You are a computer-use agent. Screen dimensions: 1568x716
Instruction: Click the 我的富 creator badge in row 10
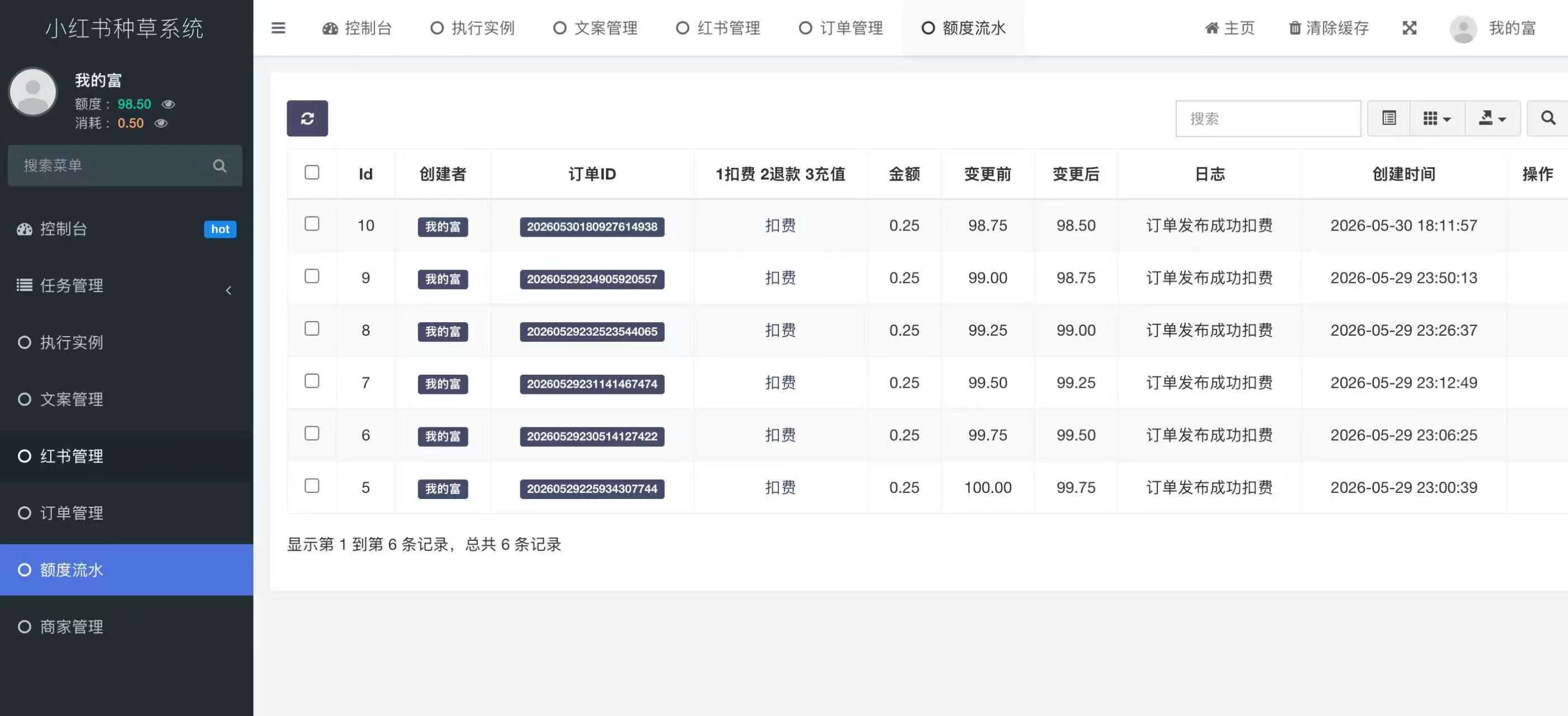443,227
